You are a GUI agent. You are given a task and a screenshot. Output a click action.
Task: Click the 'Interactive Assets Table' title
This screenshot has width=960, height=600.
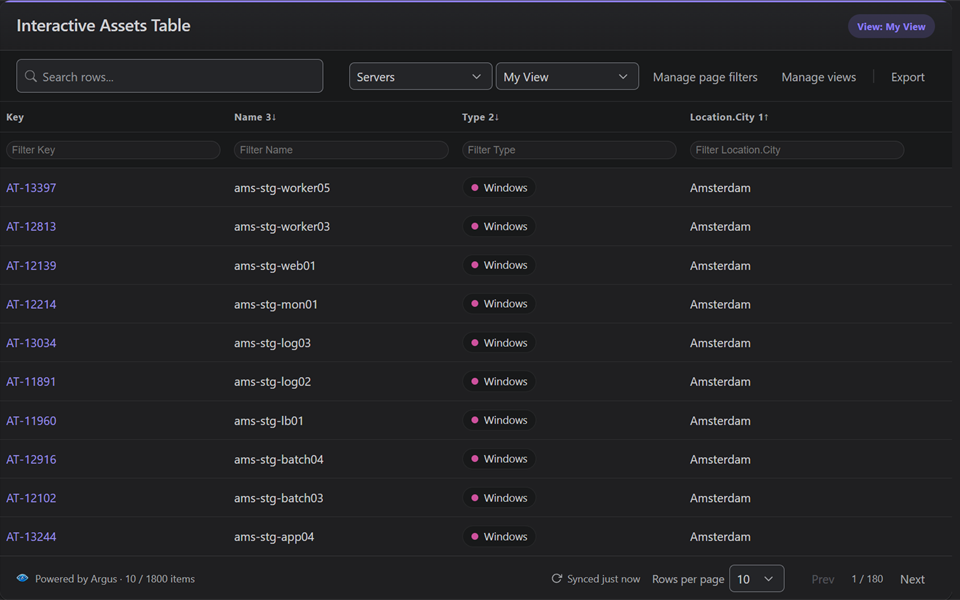coord(103,26)
